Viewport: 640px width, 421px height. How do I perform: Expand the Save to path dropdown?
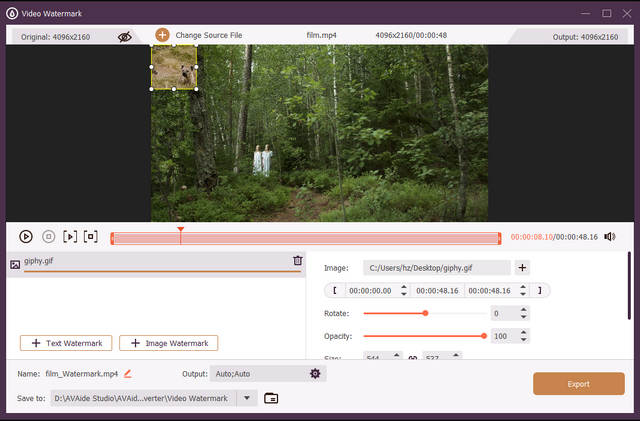click(248, 398)
